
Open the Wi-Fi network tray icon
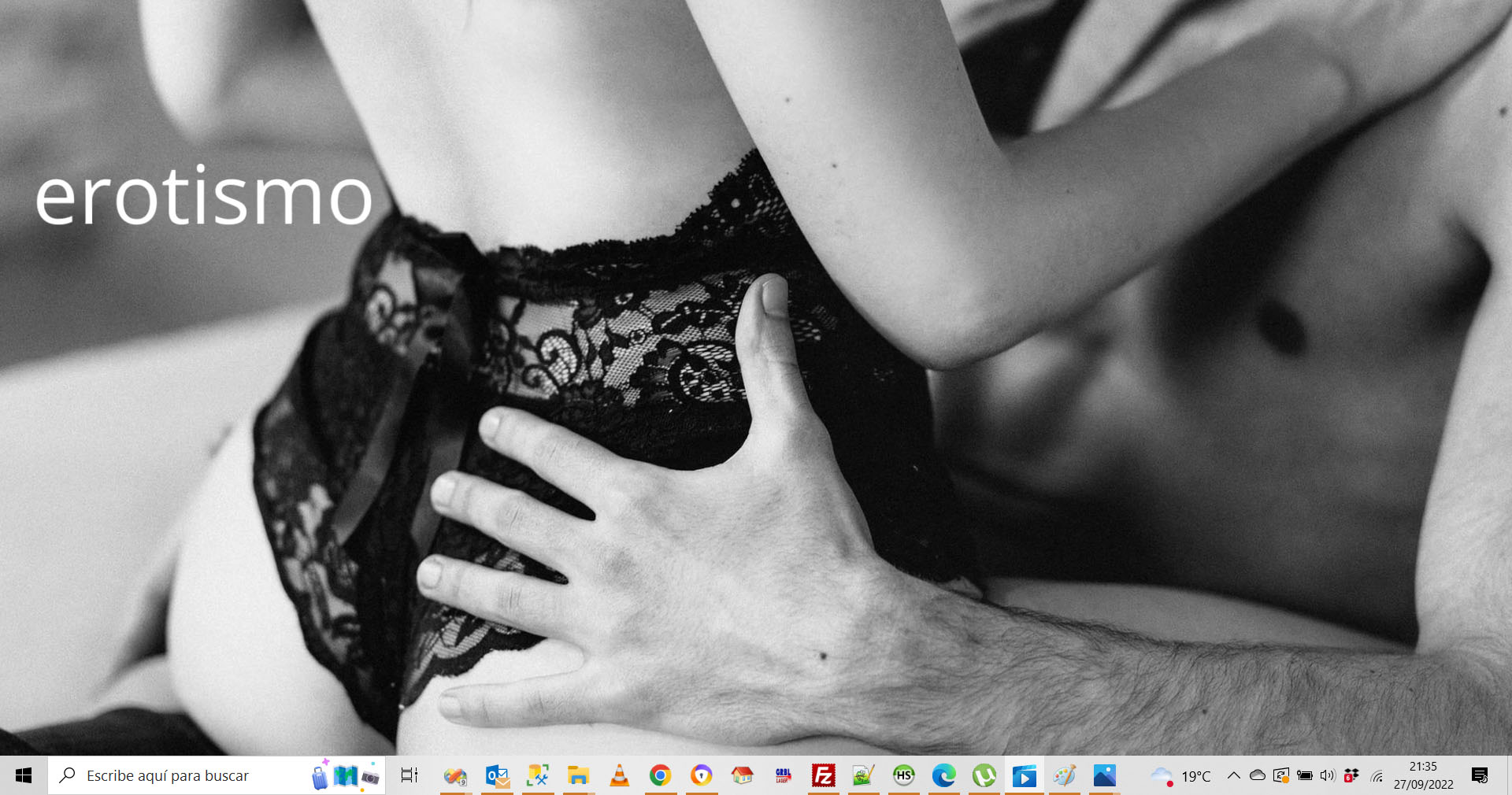(1377, 775)
